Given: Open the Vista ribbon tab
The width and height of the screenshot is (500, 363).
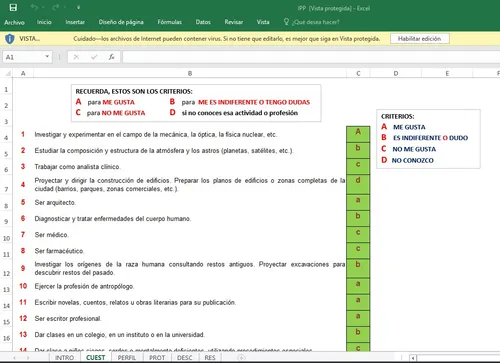Looking at the screenshot, I should (x=263, y=22).
